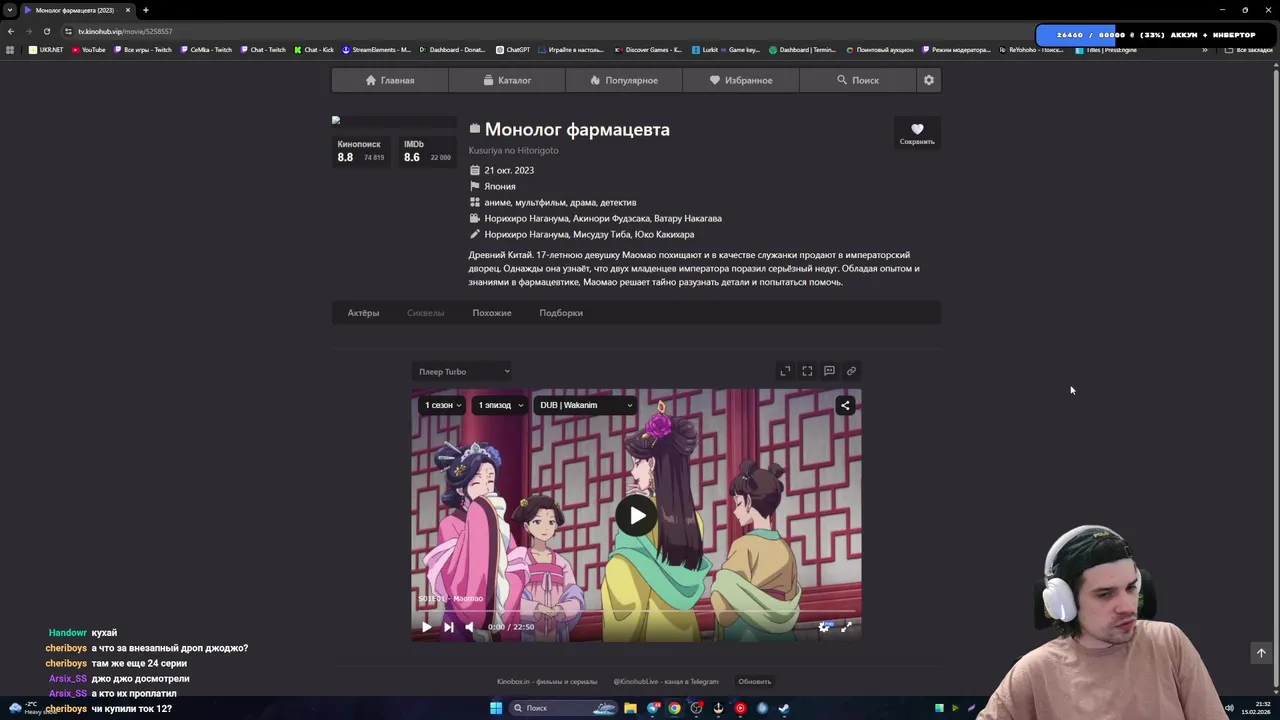The image size is (1280, 720).
Task: Click the Кинопоиск 8.8 rating
Action: click(360, 151)
